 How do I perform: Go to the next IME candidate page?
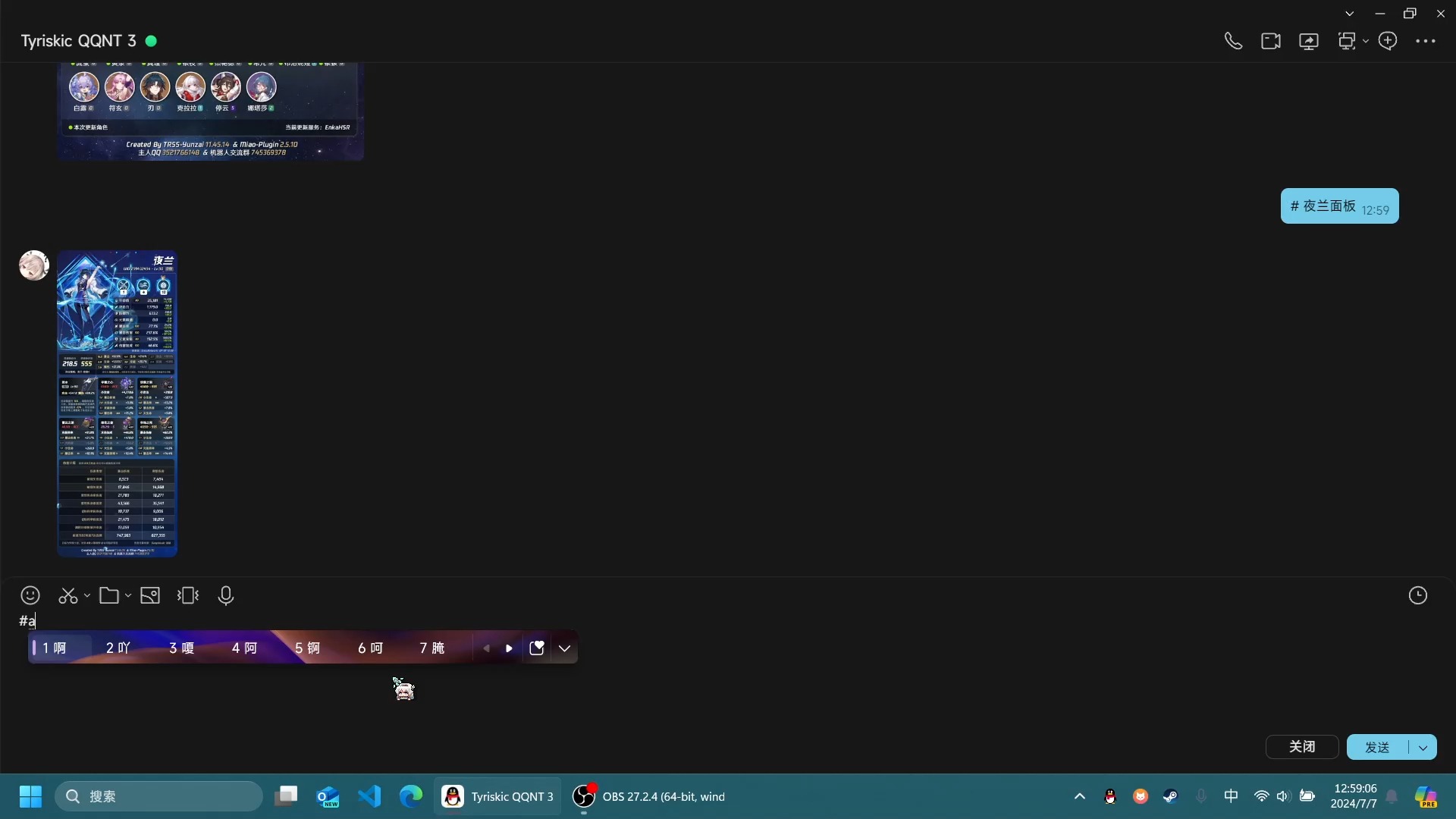coord(509,648)
